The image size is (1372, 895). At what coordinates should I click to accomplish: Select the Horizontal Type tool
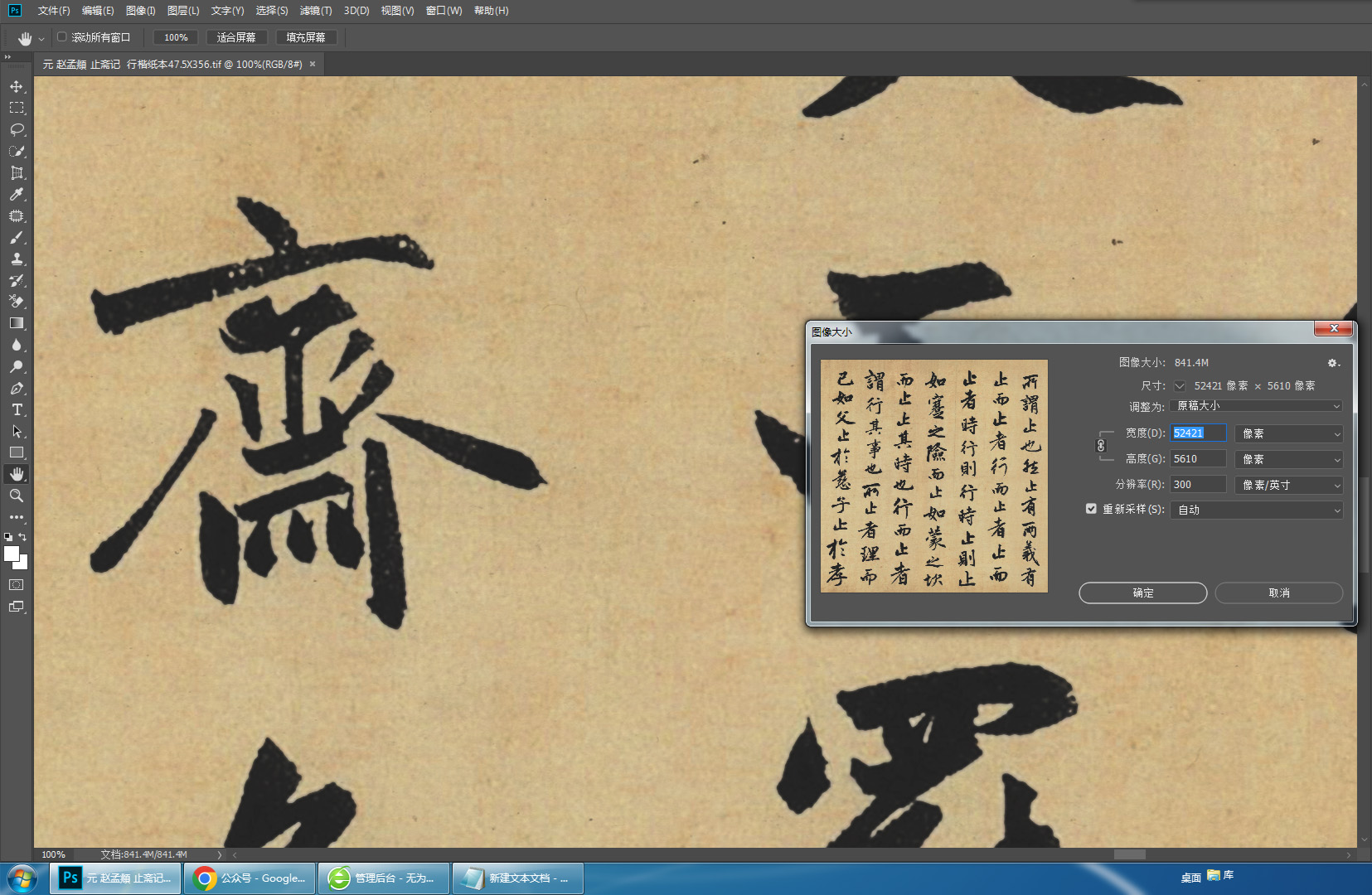(x=17, y=409)
